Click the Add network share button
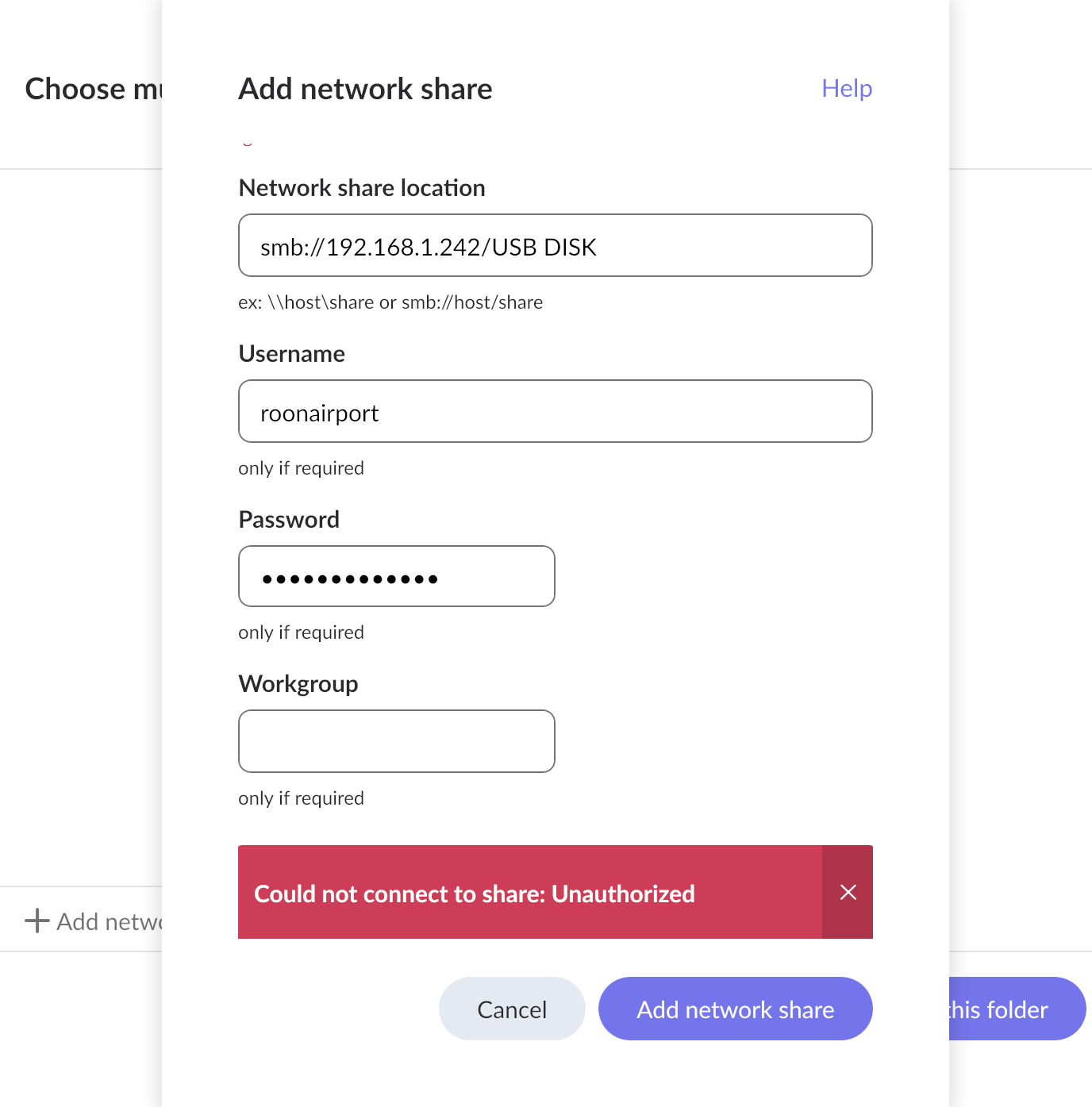Screen dimensions: 1092x1107 [x=736, y=1009]
